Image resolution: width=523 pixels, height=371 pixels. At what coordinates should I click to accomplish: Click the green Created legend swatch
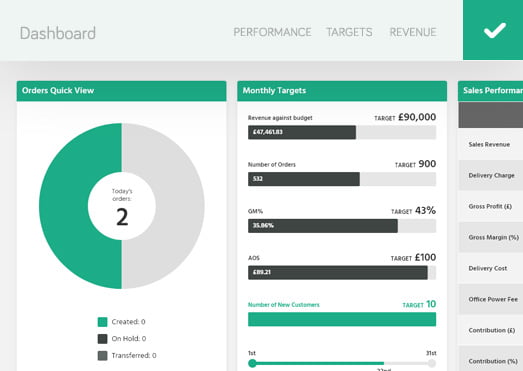pyautogui.click(x=102, y=322)
